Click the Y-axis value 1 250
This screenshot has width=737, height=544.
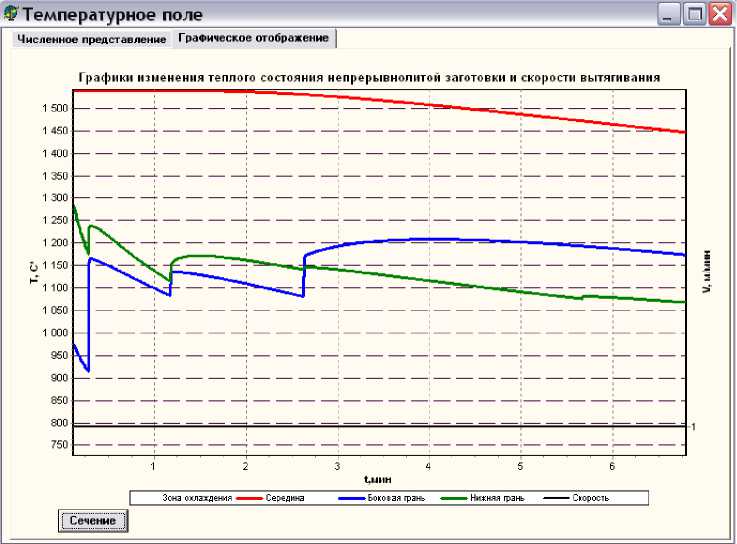(55, 221)
